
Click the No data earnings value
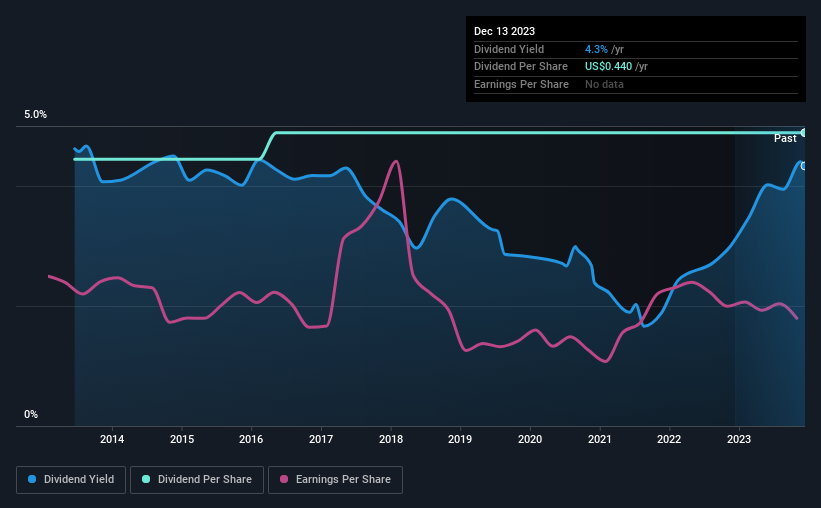tap(604, 84)
